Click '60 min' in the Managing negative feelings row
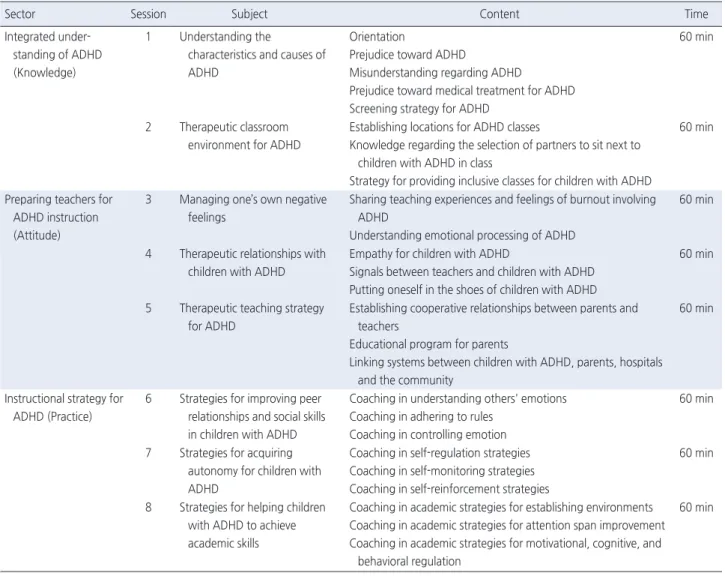The height and width of the screenshot is (576, 725). pyautogui.click(x=696, y=199)
